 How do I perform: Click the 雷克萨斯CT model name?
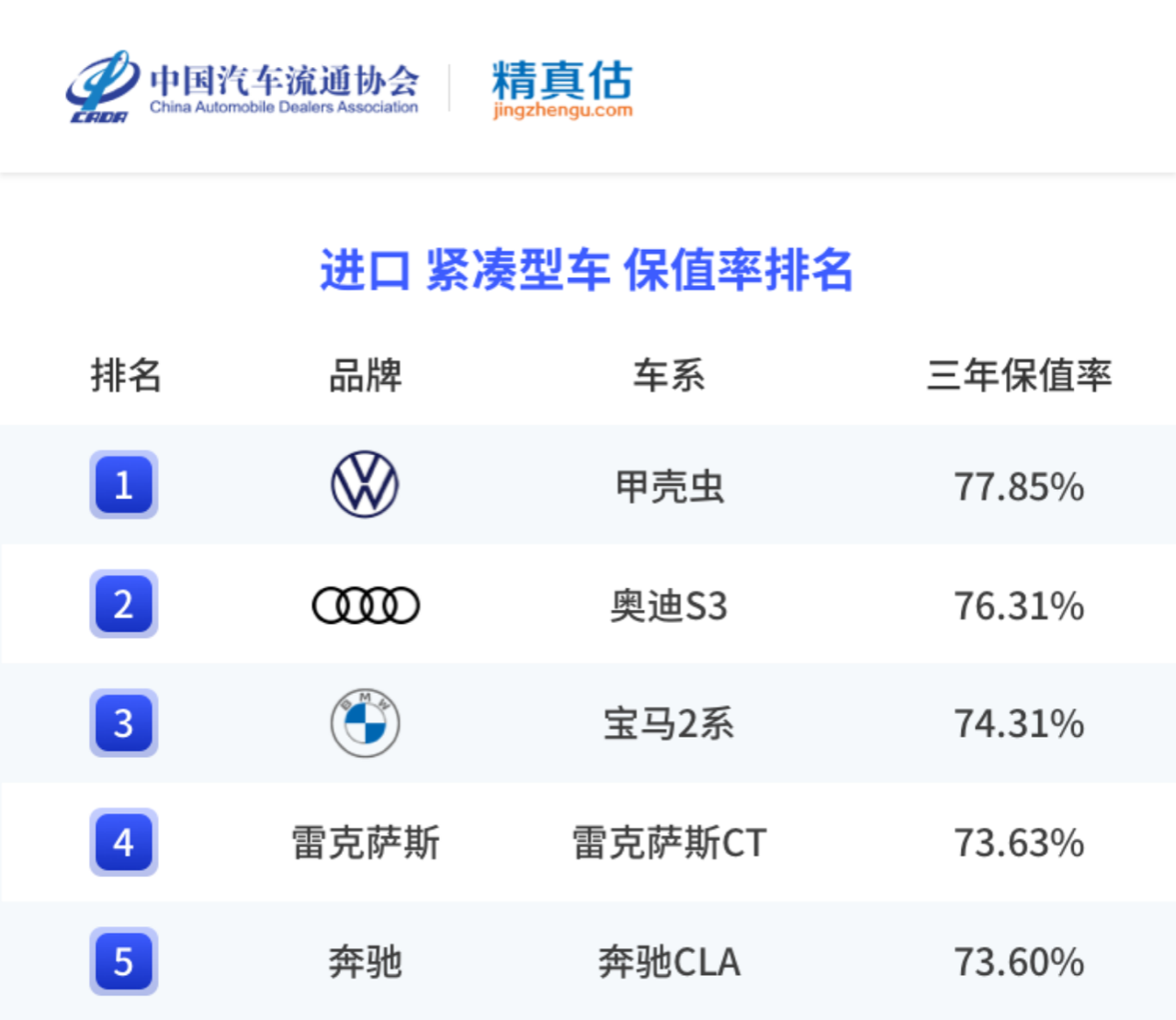[669, 843]
